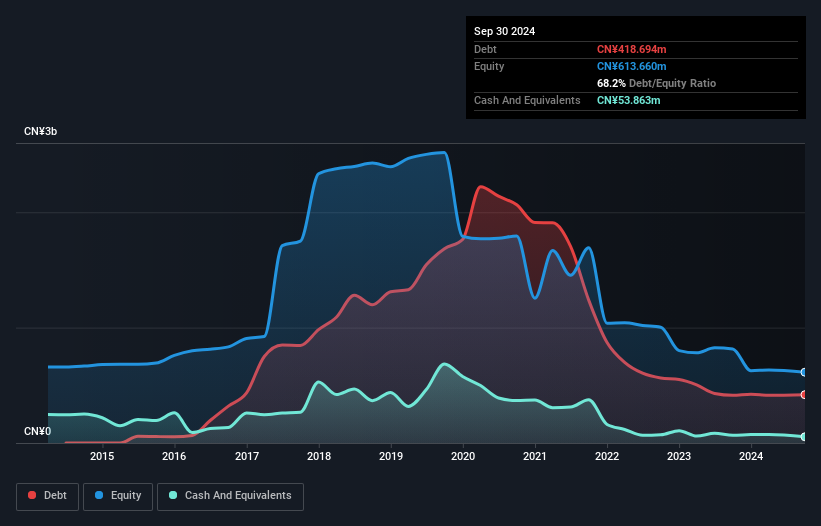
Task: Select the 2020 x-axis label
Action: coord(463,456)
